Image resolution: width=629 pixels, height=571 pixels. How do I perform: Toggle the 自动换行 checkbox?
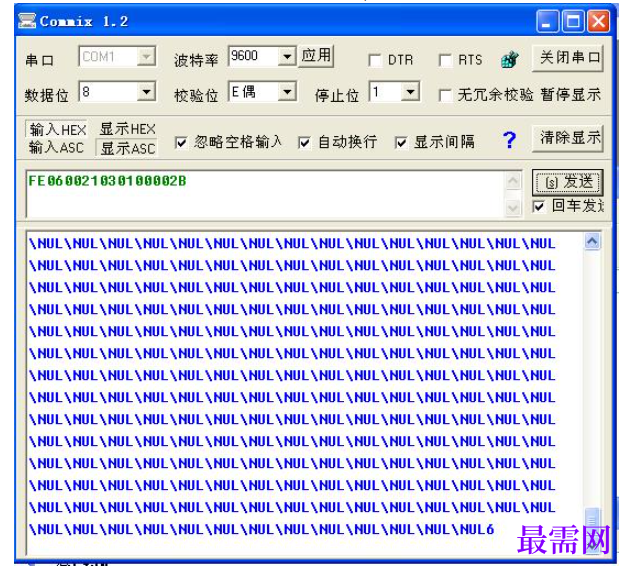click(x=304, y=142)
